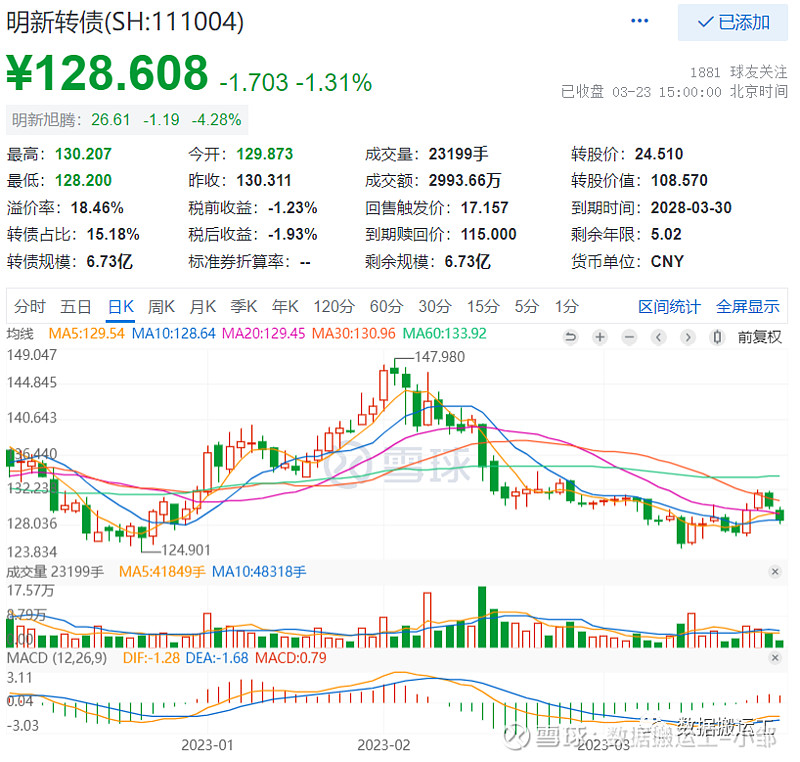Image resolution: width=800 pixels, height=762 pixels.
Task: Click the volume MA5:41849手 label
Action: click(x=162, y=572)
